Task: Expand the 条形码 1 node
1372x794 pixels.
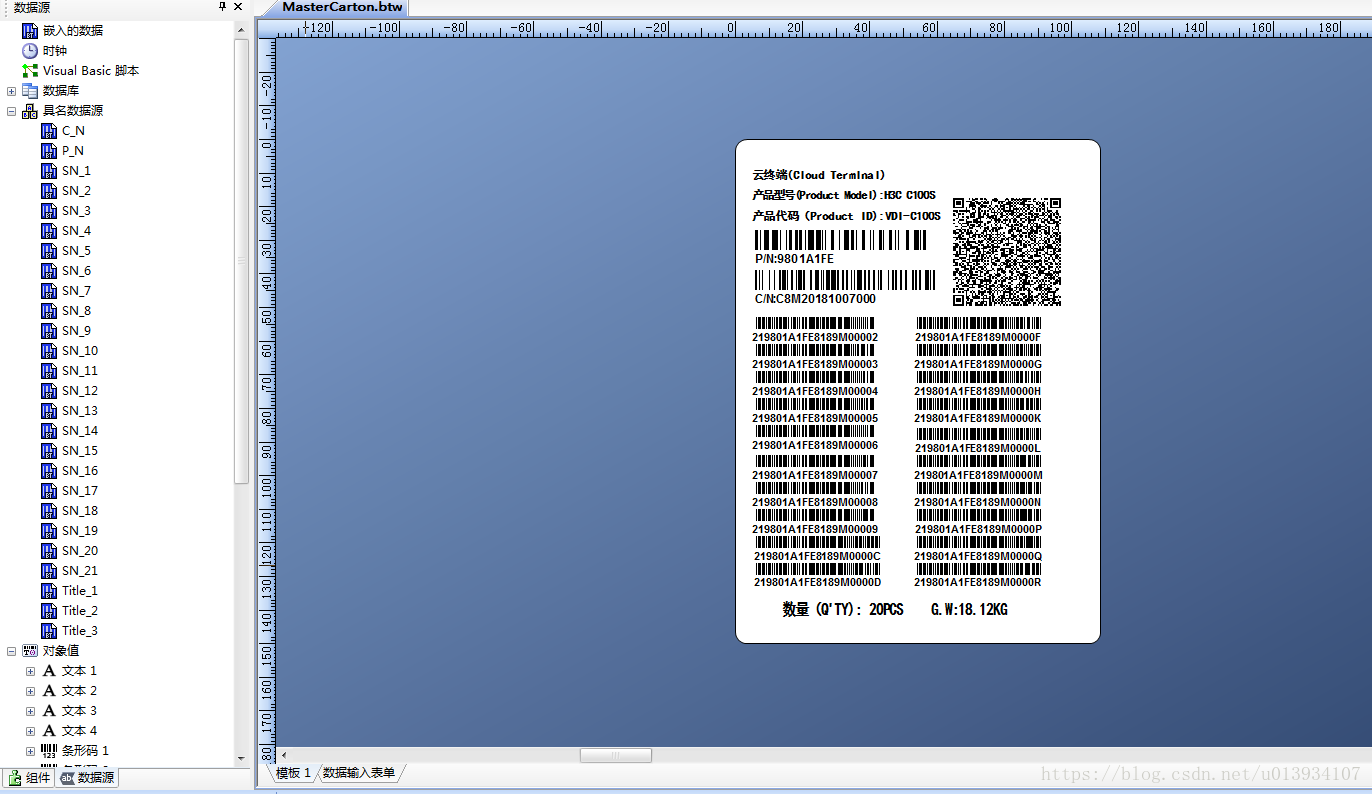Action: pos(31,751)
